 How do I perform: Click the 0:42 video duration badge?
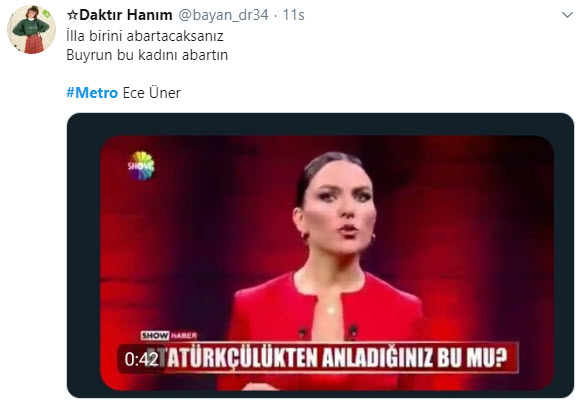click(x=142, y=359)
